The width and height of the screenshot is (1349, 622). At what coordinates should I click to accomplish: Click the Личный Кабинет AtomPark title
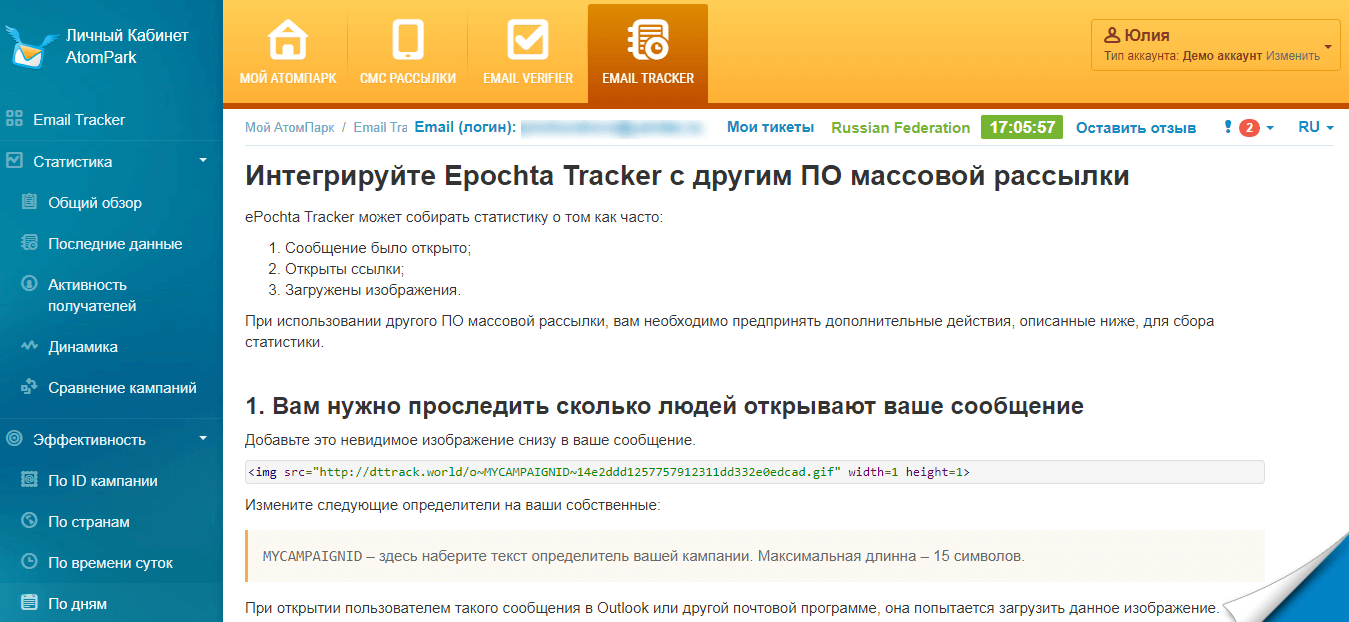click(127, 46)
